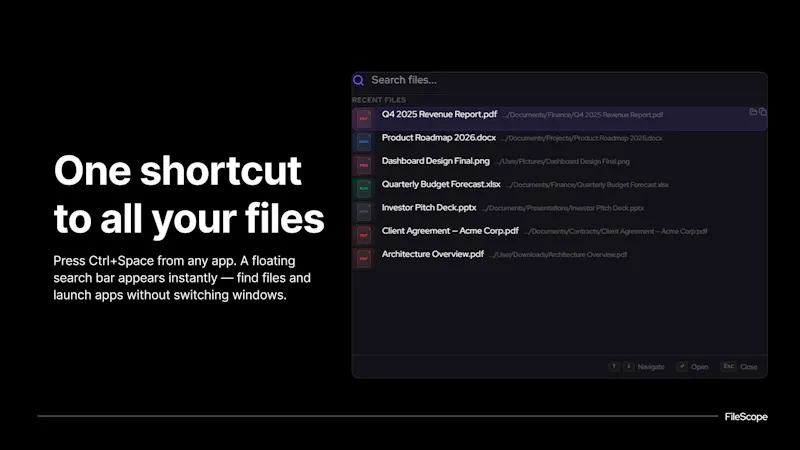
Task: Click the PDF icon of Architecture Overview
Action: click(x=364, y=258)
